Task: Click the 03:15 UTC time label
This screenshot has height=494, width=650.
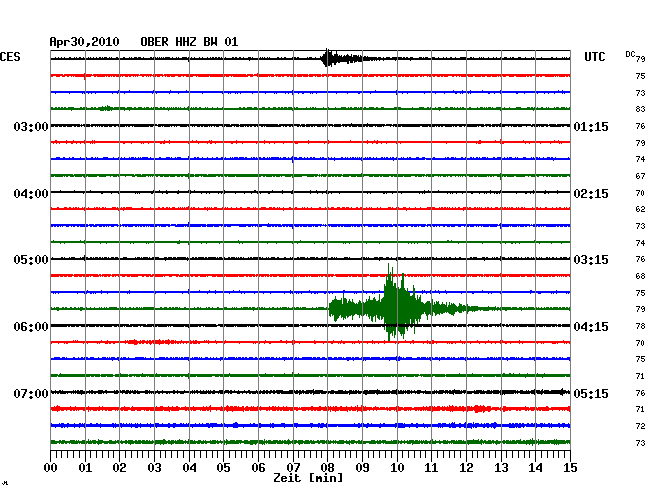Action: pyautogui.click(x=591, y=260)
